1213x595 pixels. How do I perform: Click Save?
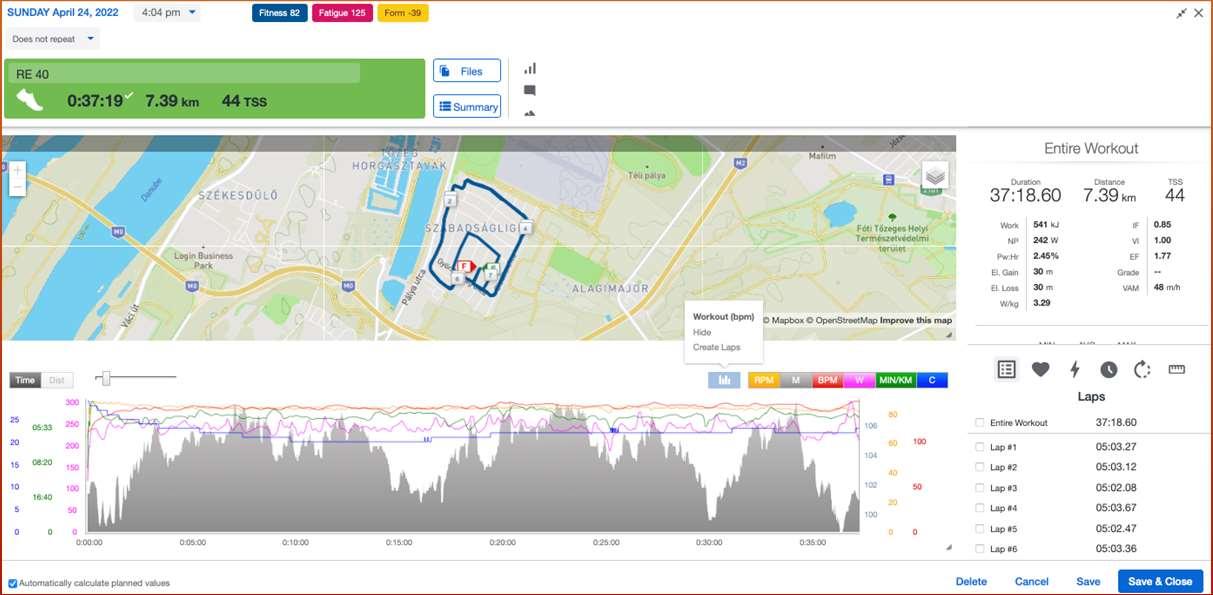[1088, 582]
